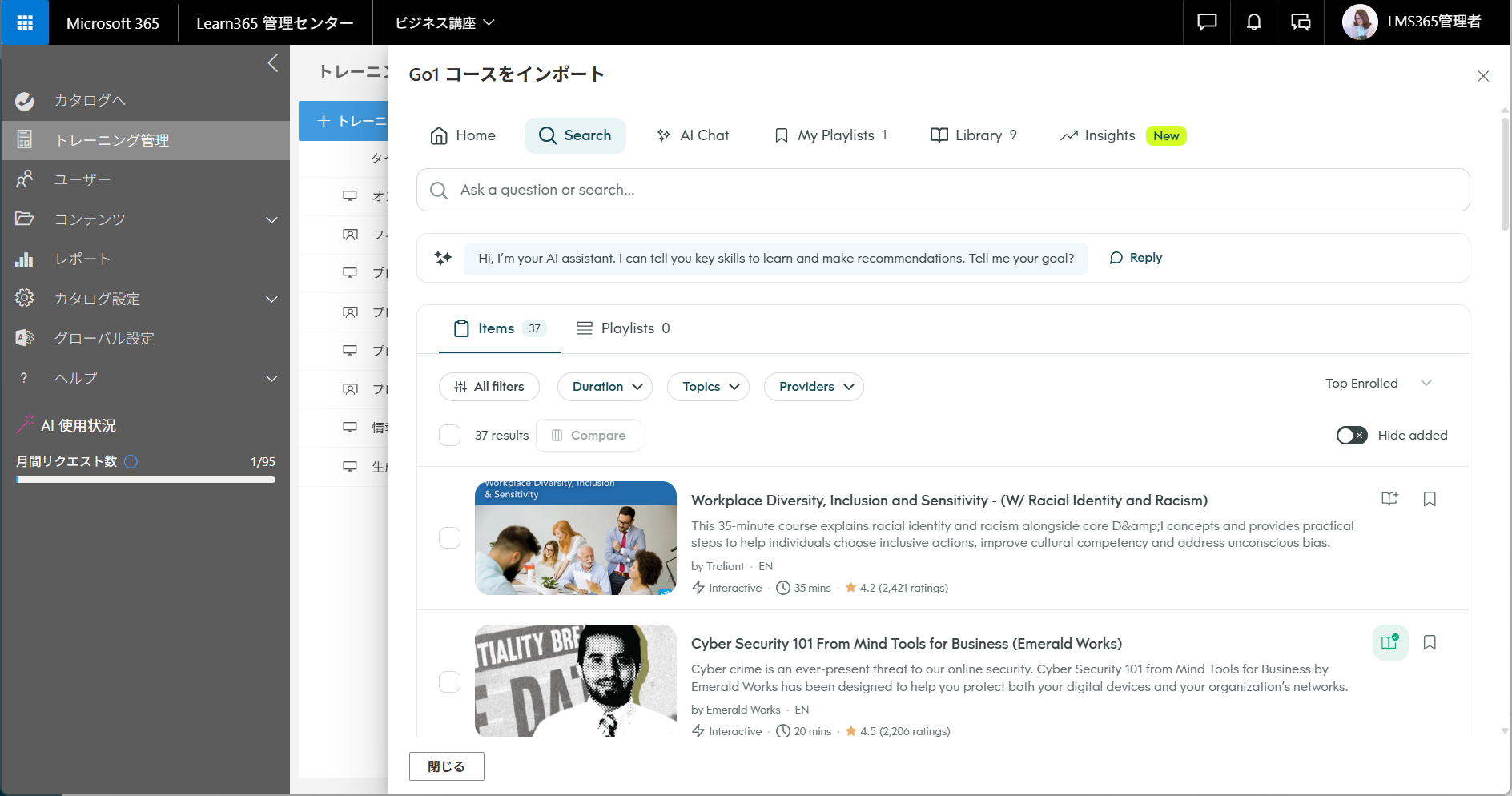
Task: Open the Topics filter dropdown
Action: [x=709, y=387]
